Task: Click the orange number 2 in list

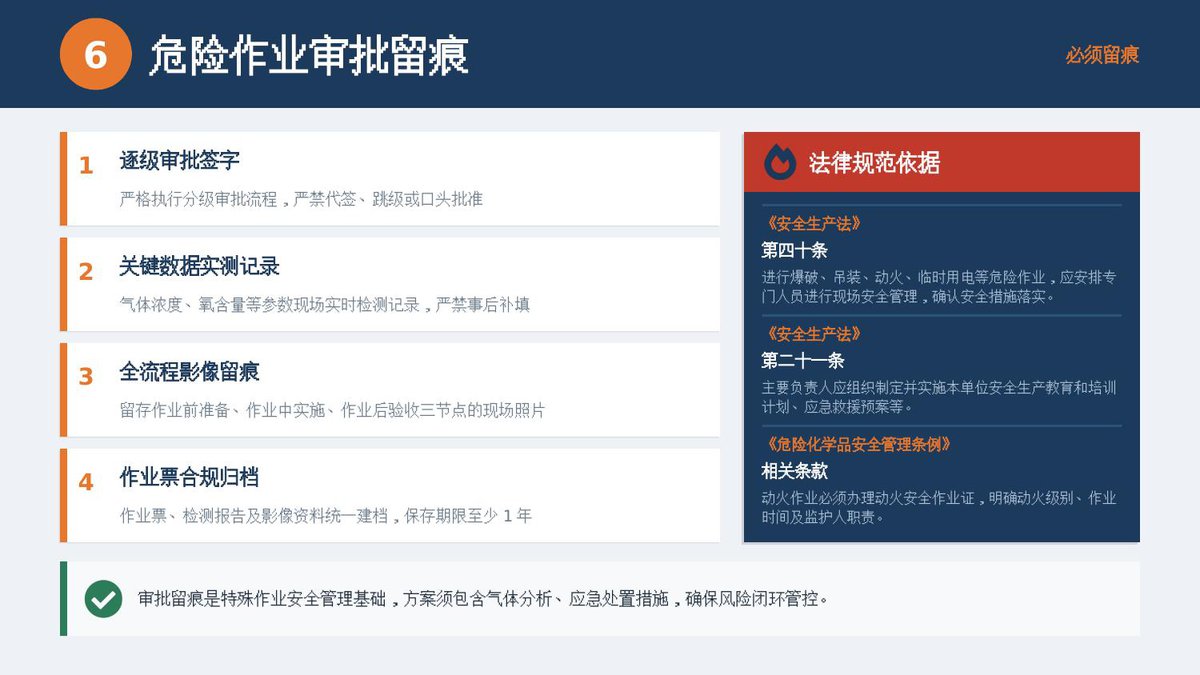Action: [x=86, y=272]
